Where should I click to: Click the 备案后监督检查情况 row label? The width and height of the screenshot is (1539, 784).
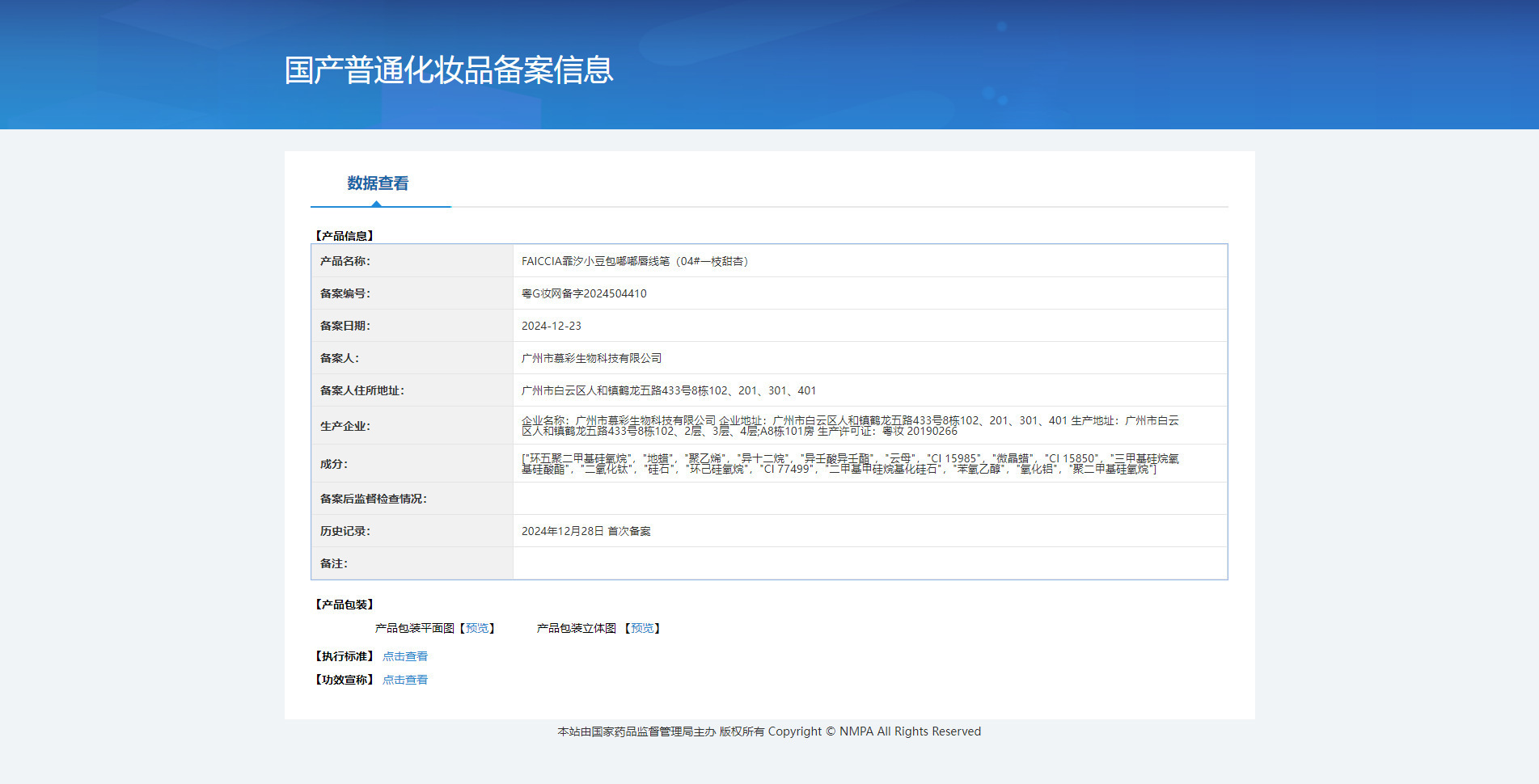coord(374,499)
